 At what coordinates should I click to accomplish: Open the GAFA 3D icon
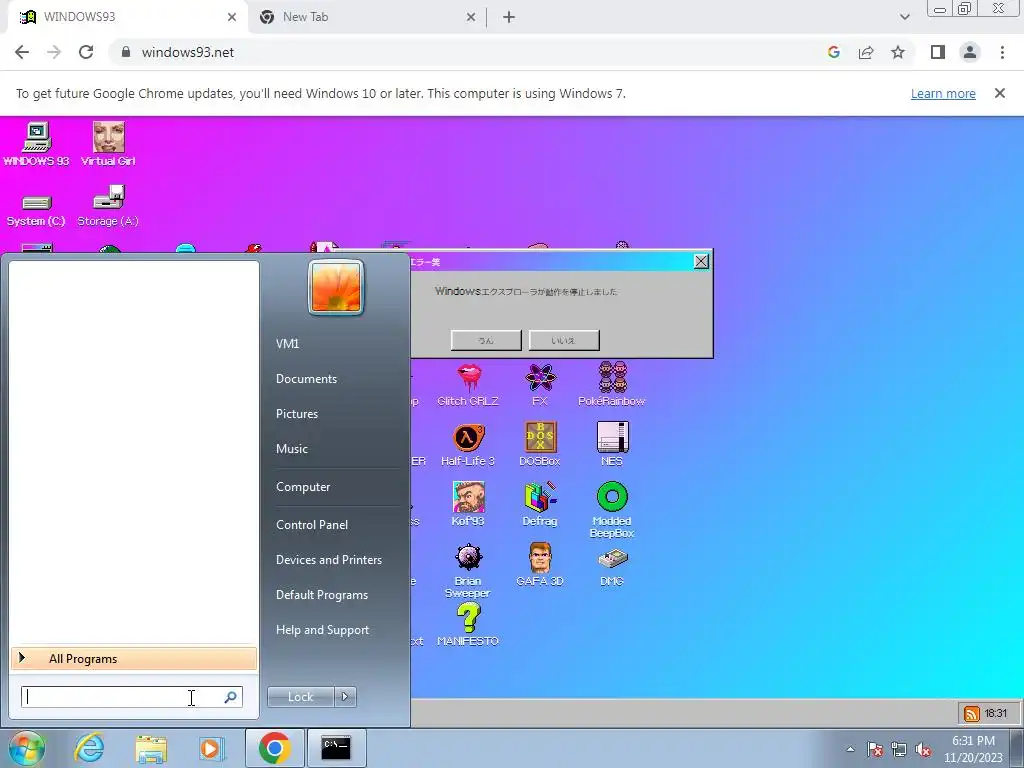[x=540, y=565]
